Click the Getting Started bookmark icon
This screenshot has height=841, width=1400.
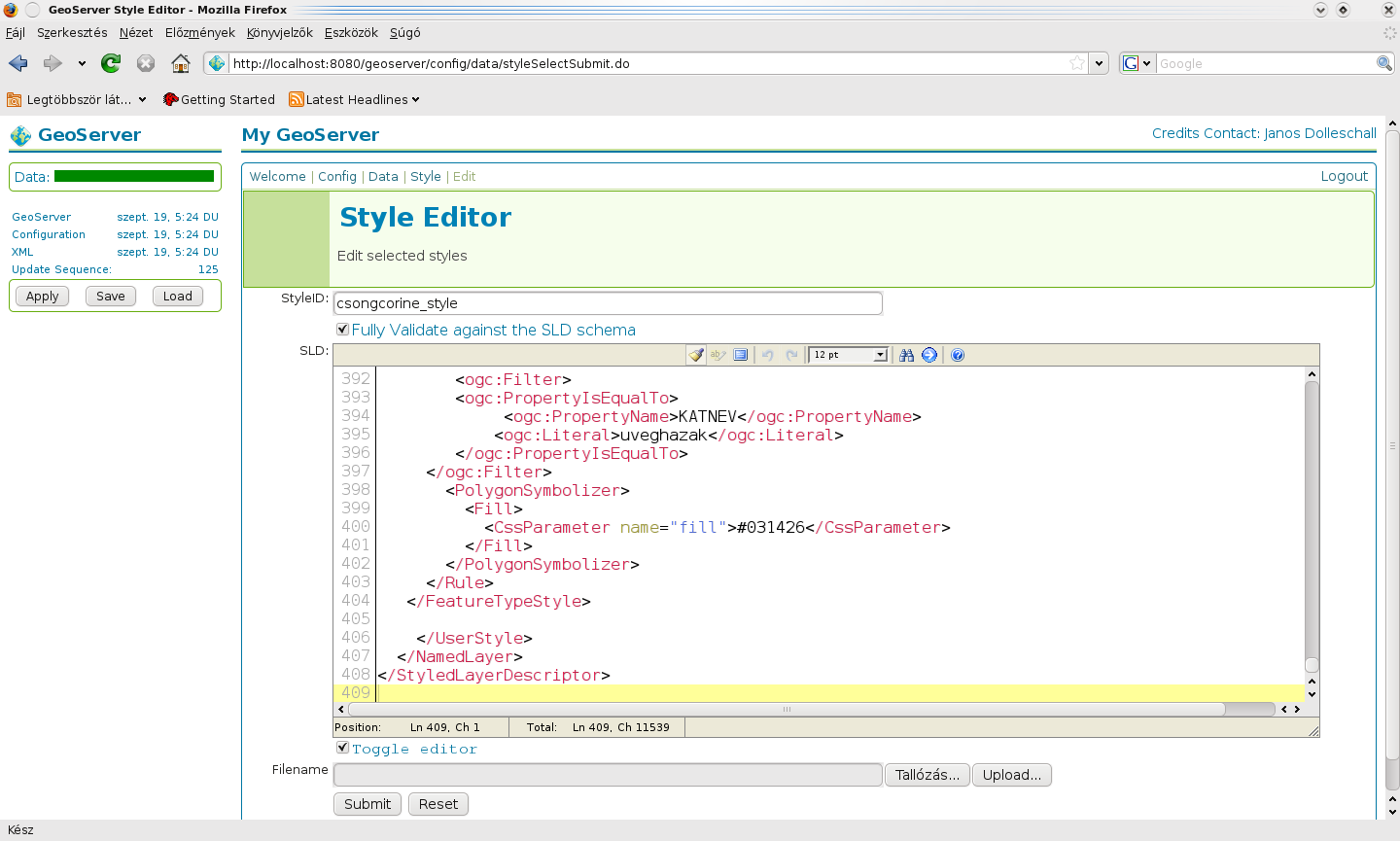(x=171, y=99)
